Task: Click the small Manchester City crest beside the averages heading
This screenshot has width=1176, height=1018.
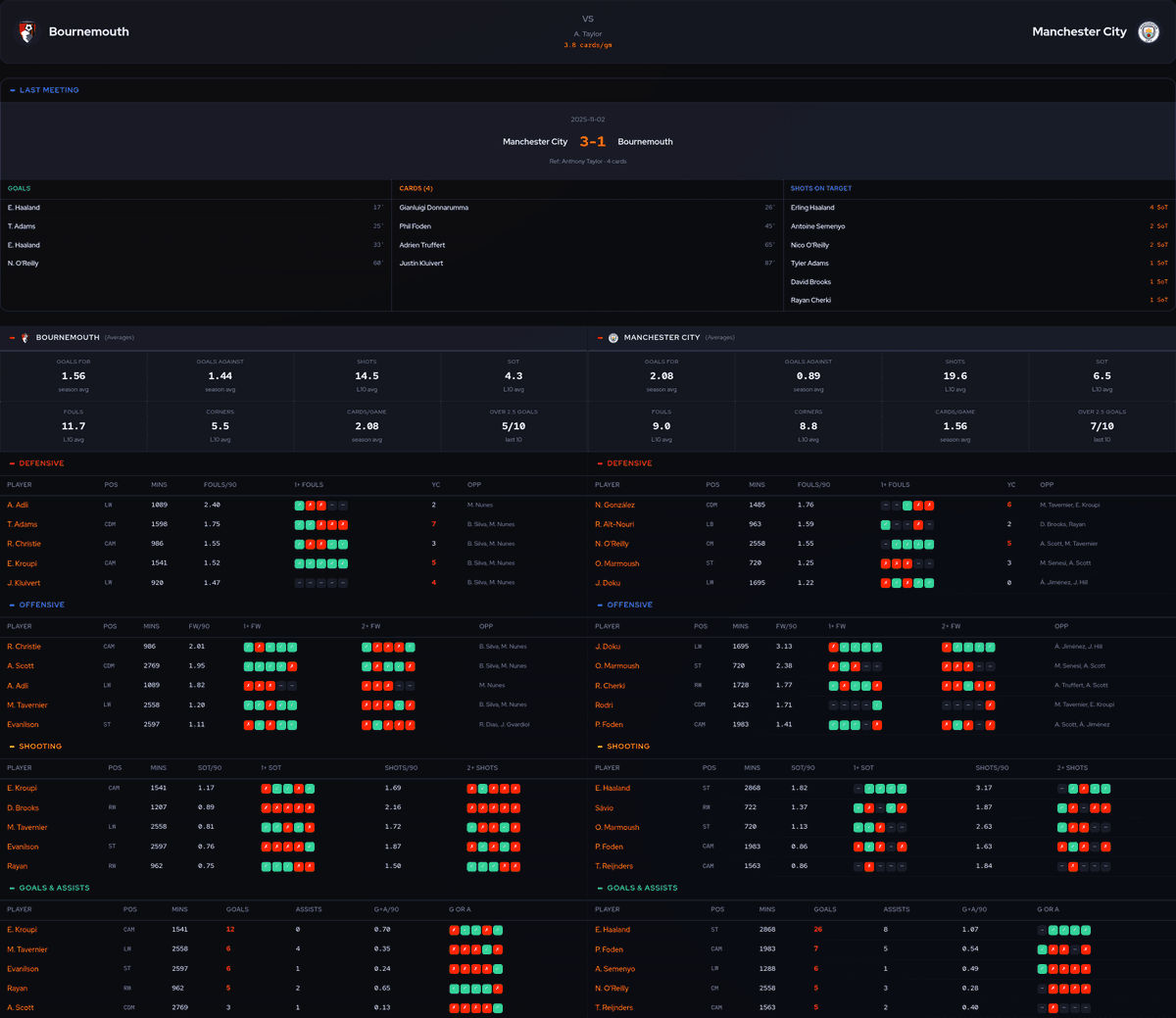Action: [613, 338]
